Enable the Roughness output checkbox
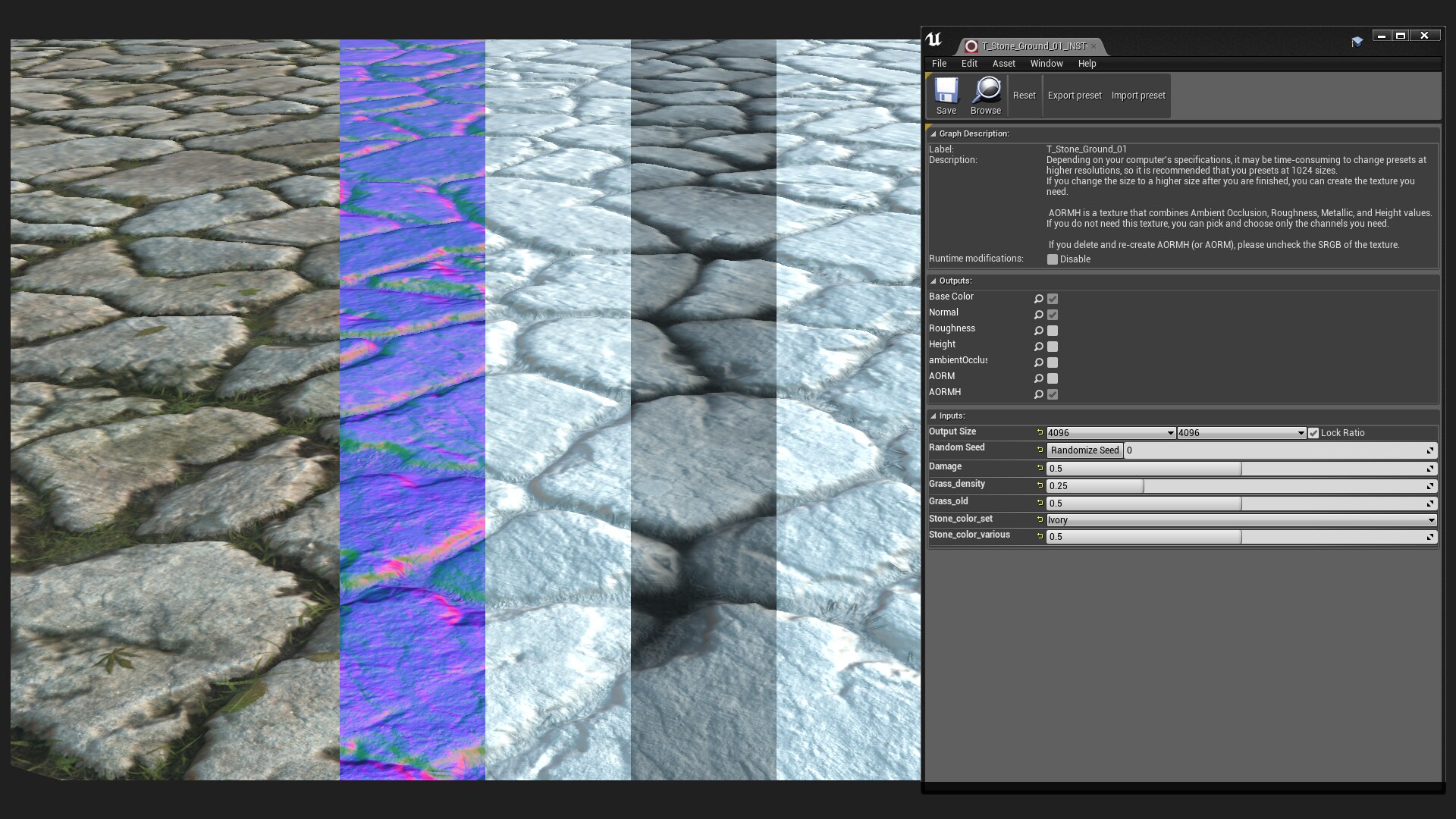This screenshot has width=1456, height=819. [1053, 331]
